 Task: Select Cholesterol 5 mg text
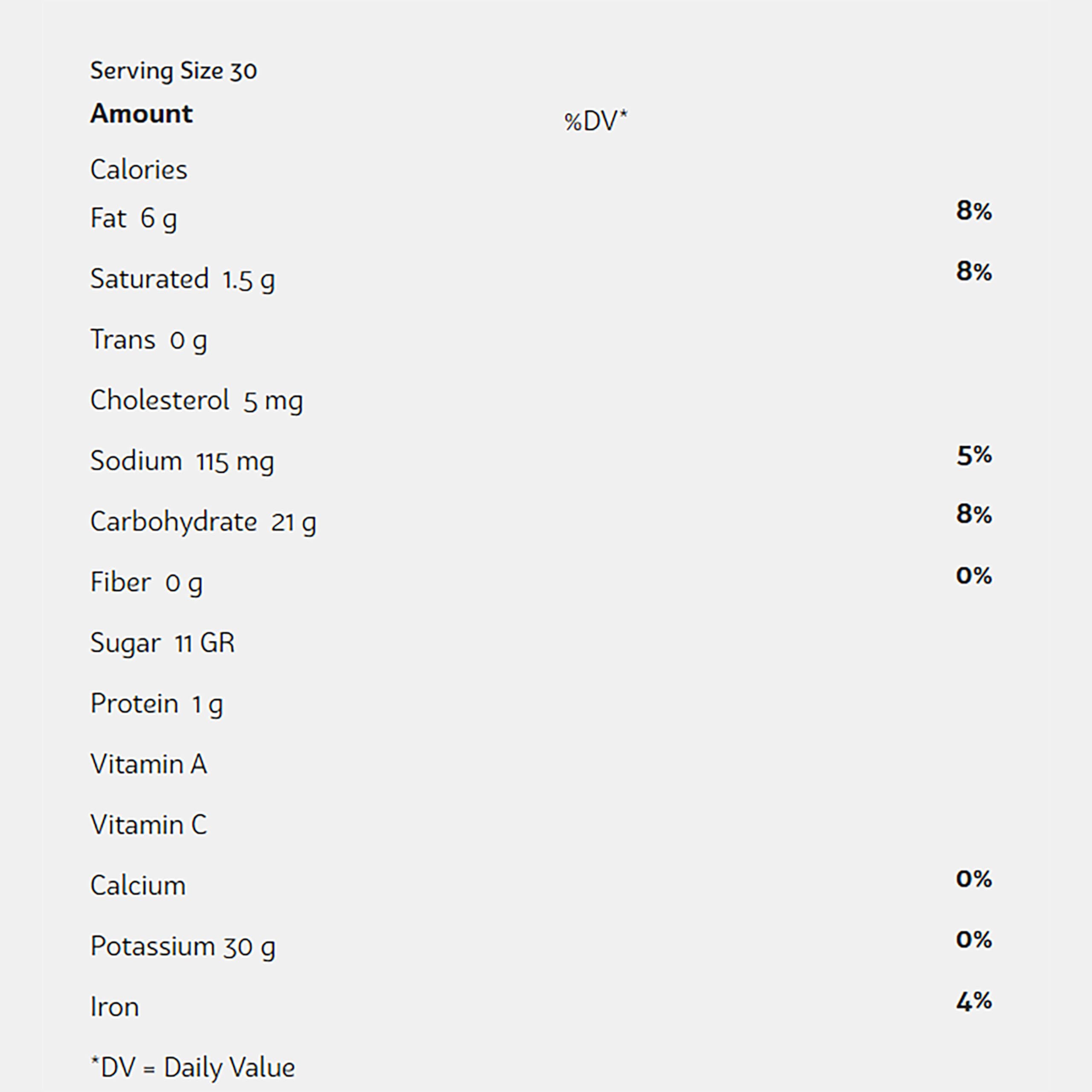(x=197, y=401)
